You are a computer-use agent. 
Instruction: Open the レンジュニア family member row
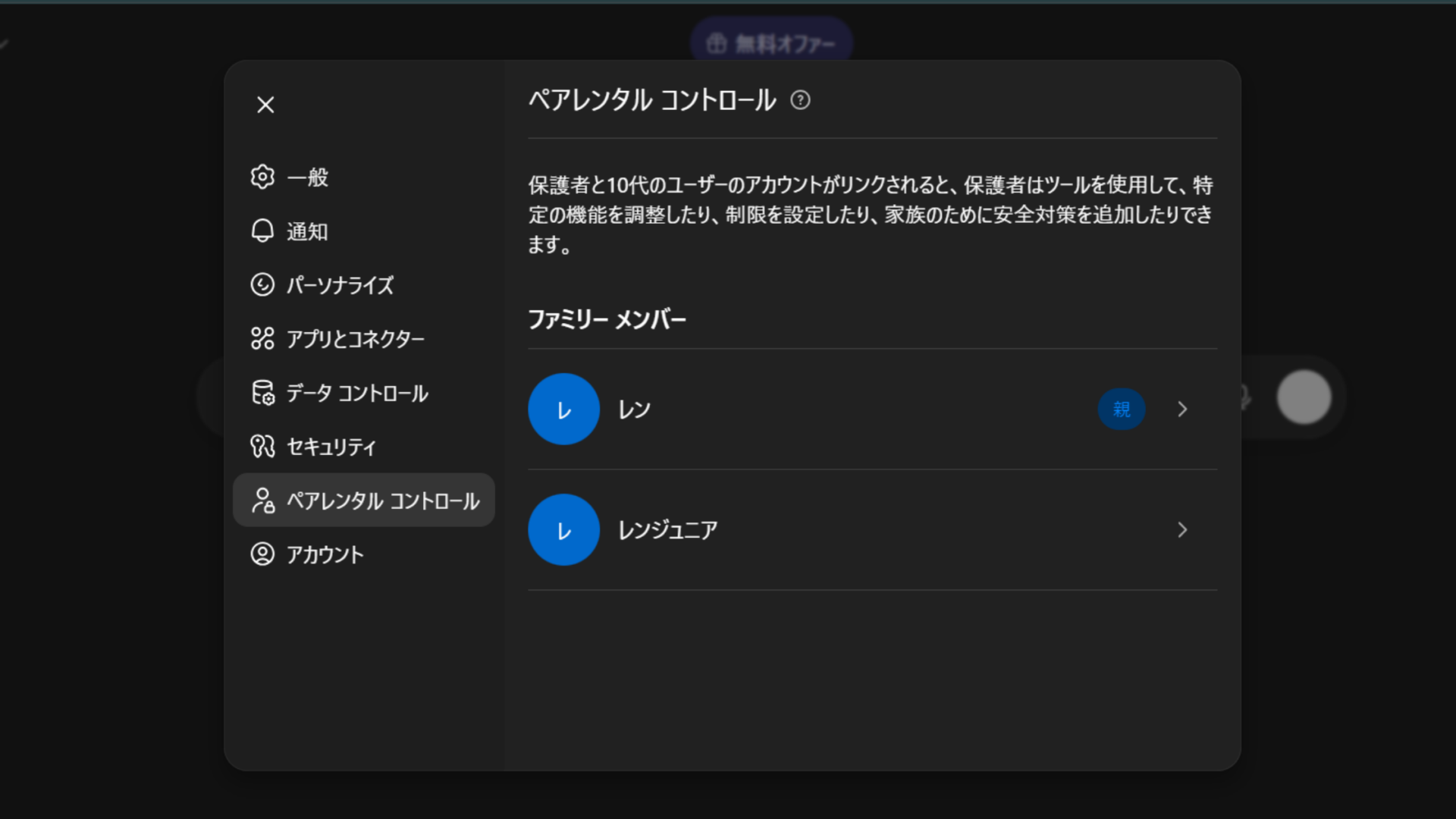(x=834, y=530)
